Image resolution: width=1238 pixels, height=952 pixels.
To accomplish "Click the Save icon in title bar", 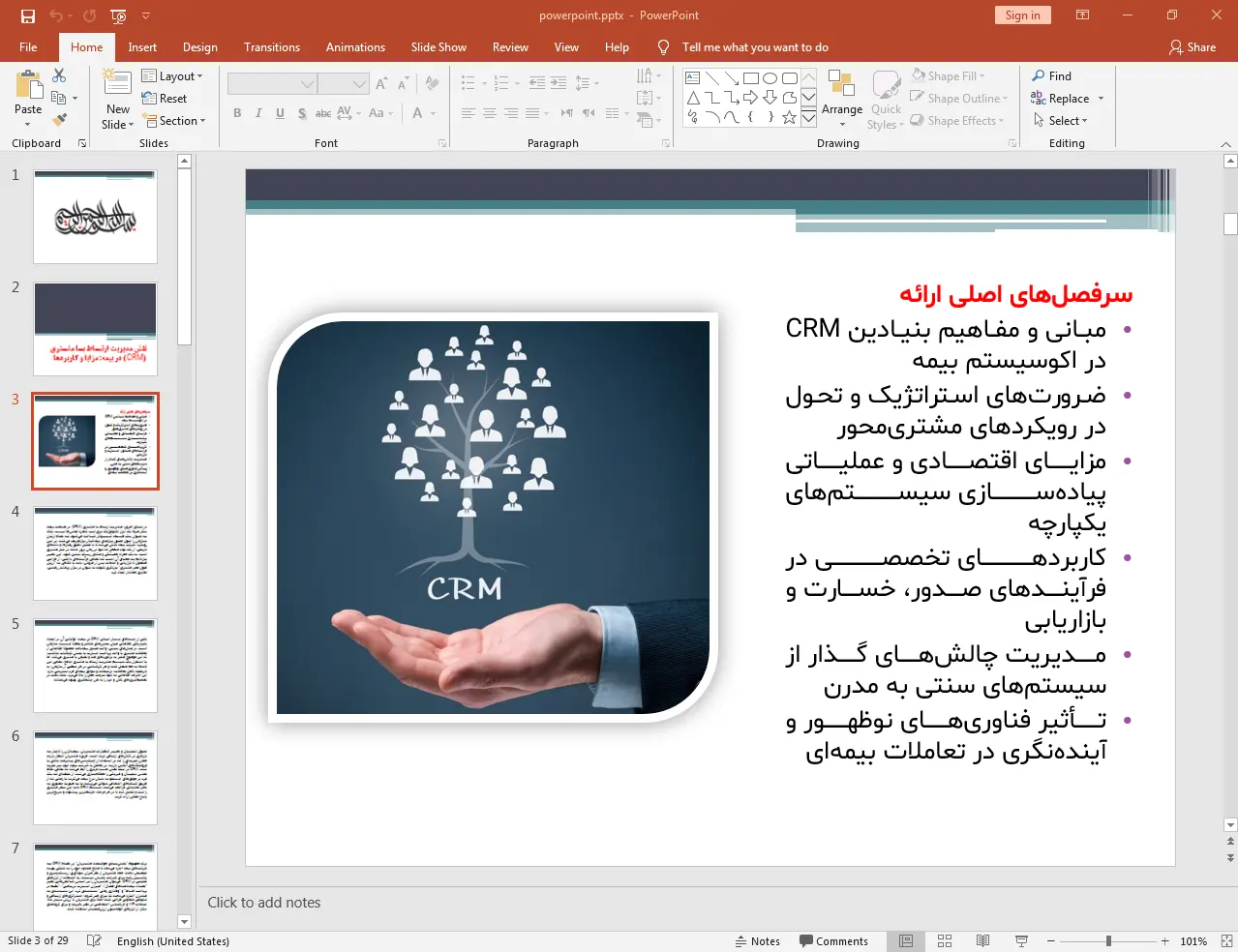I will (x=27, y=15).
